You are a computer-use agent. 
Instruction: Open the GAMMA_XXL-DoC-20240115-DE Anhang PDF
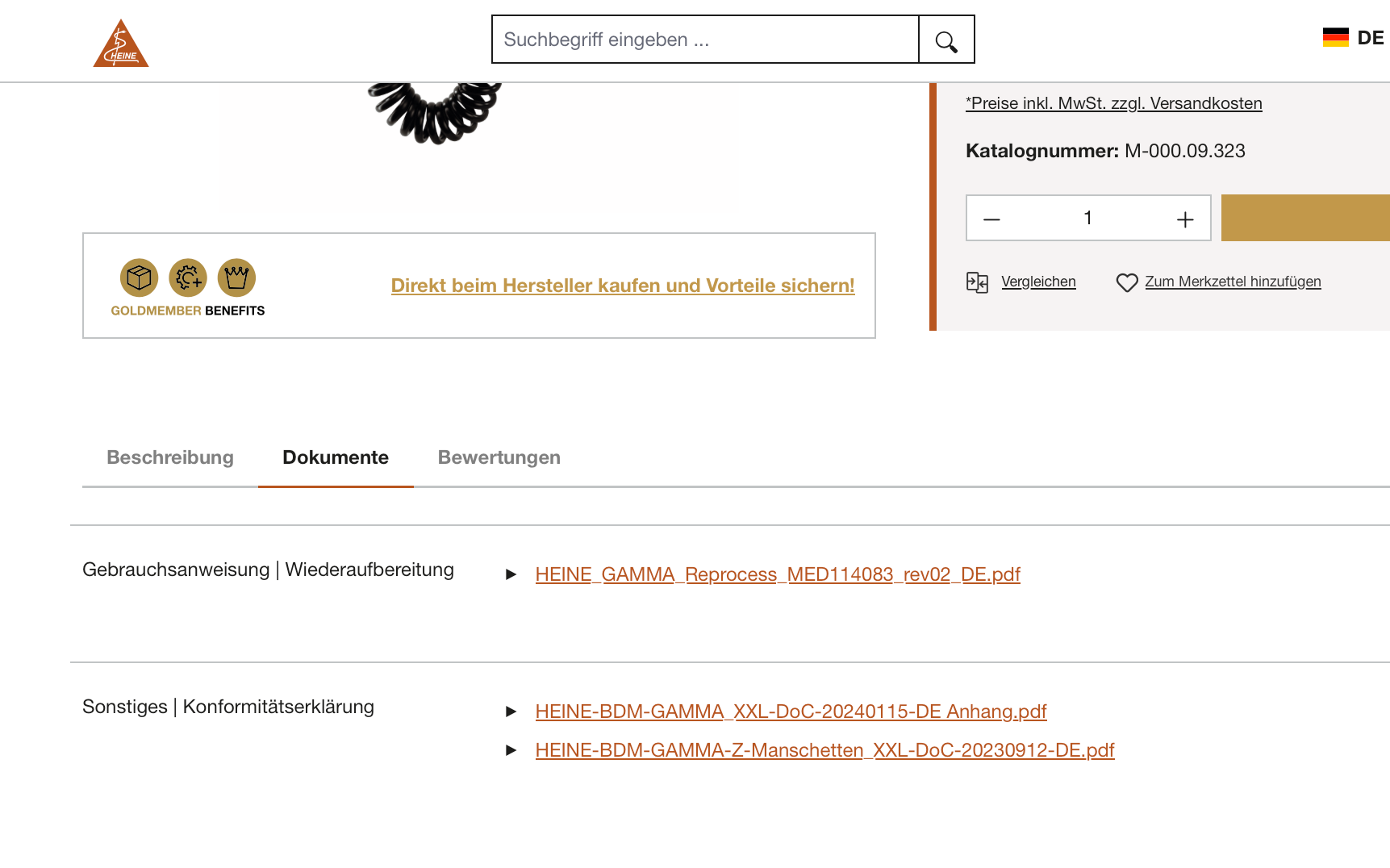tap(791, 712)
